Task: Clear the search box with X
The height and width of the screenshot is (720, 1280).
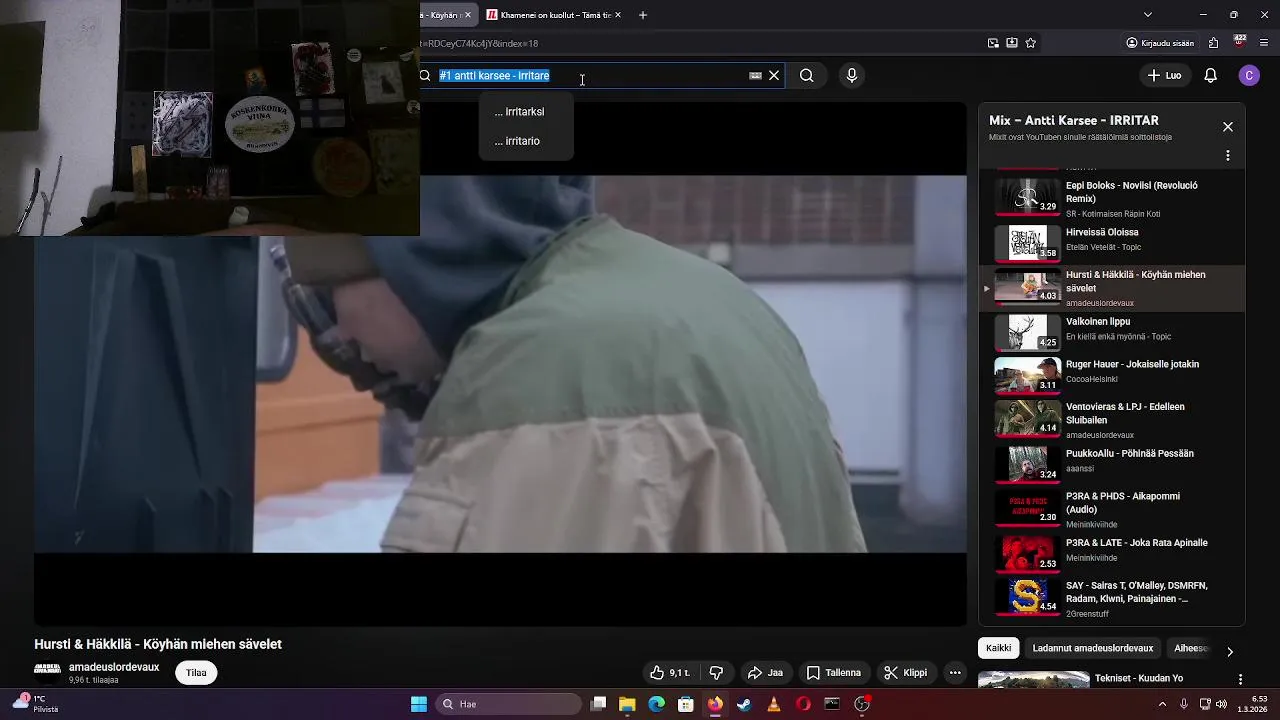Action: (x=774, y=76)
